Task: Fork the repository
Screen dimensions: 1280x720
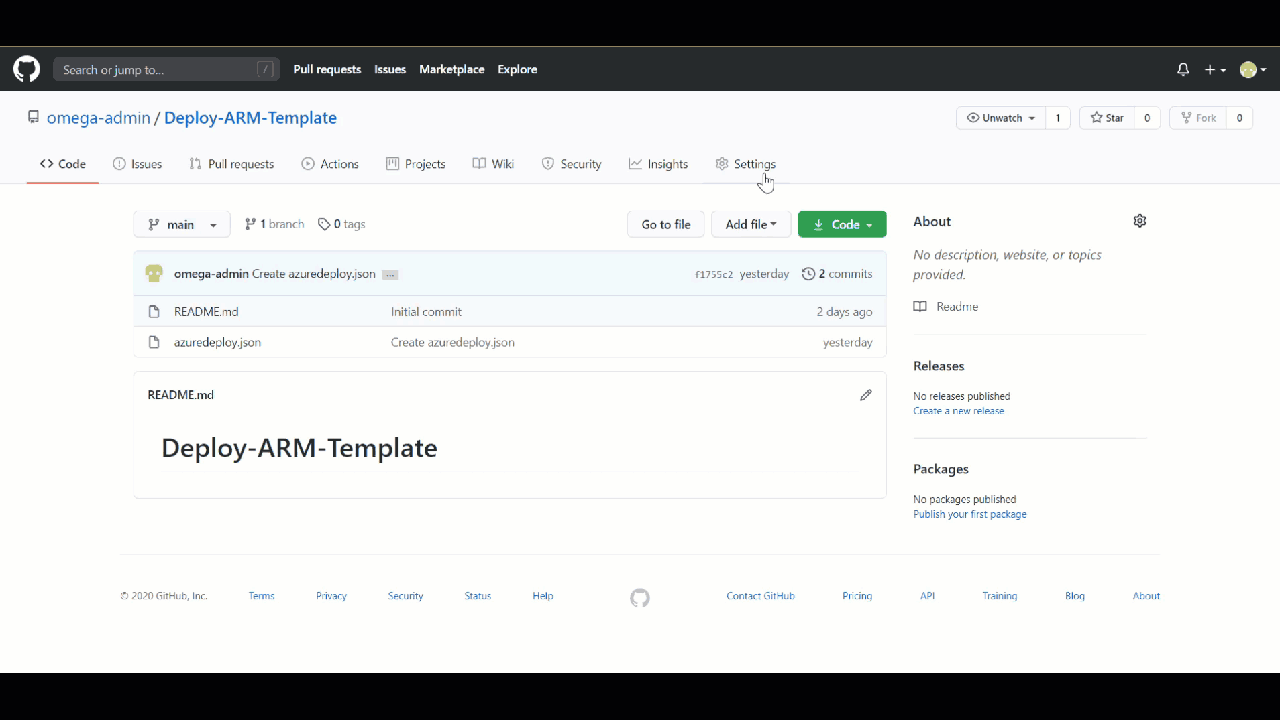Action: [1199, 117]
